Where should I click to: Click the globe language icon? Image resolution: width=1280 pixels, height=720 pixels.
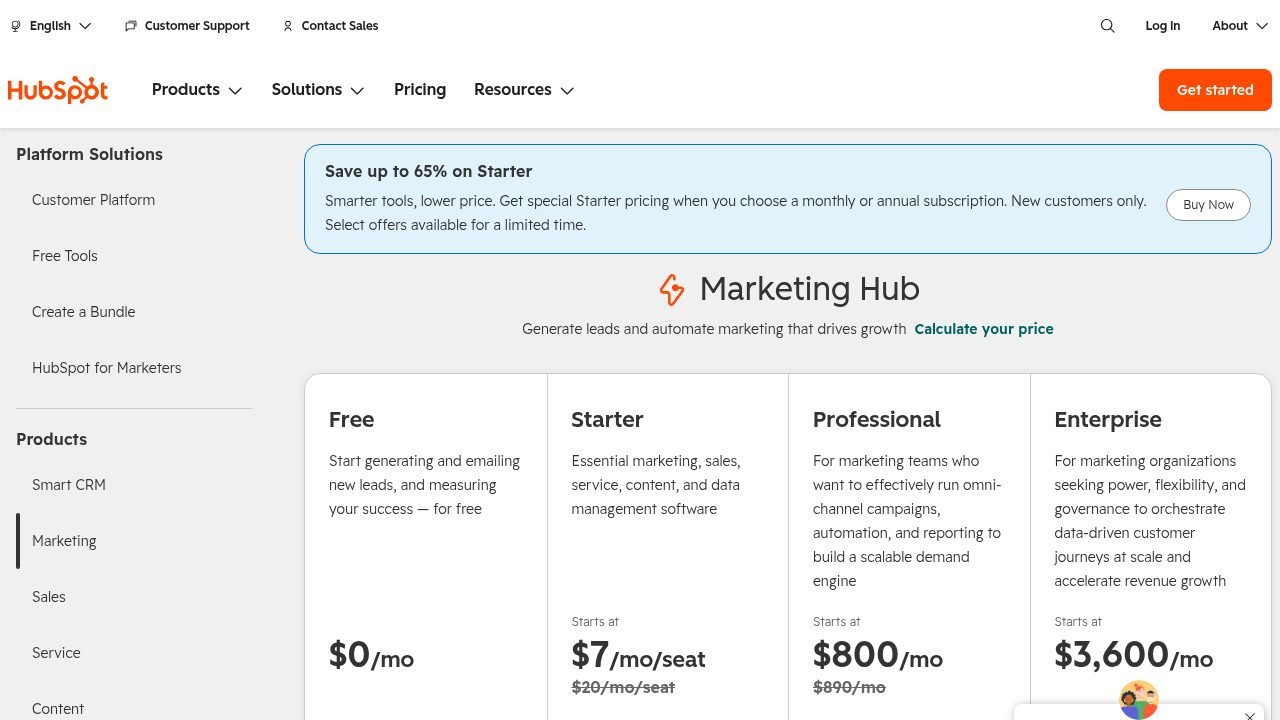coord(16,26)
